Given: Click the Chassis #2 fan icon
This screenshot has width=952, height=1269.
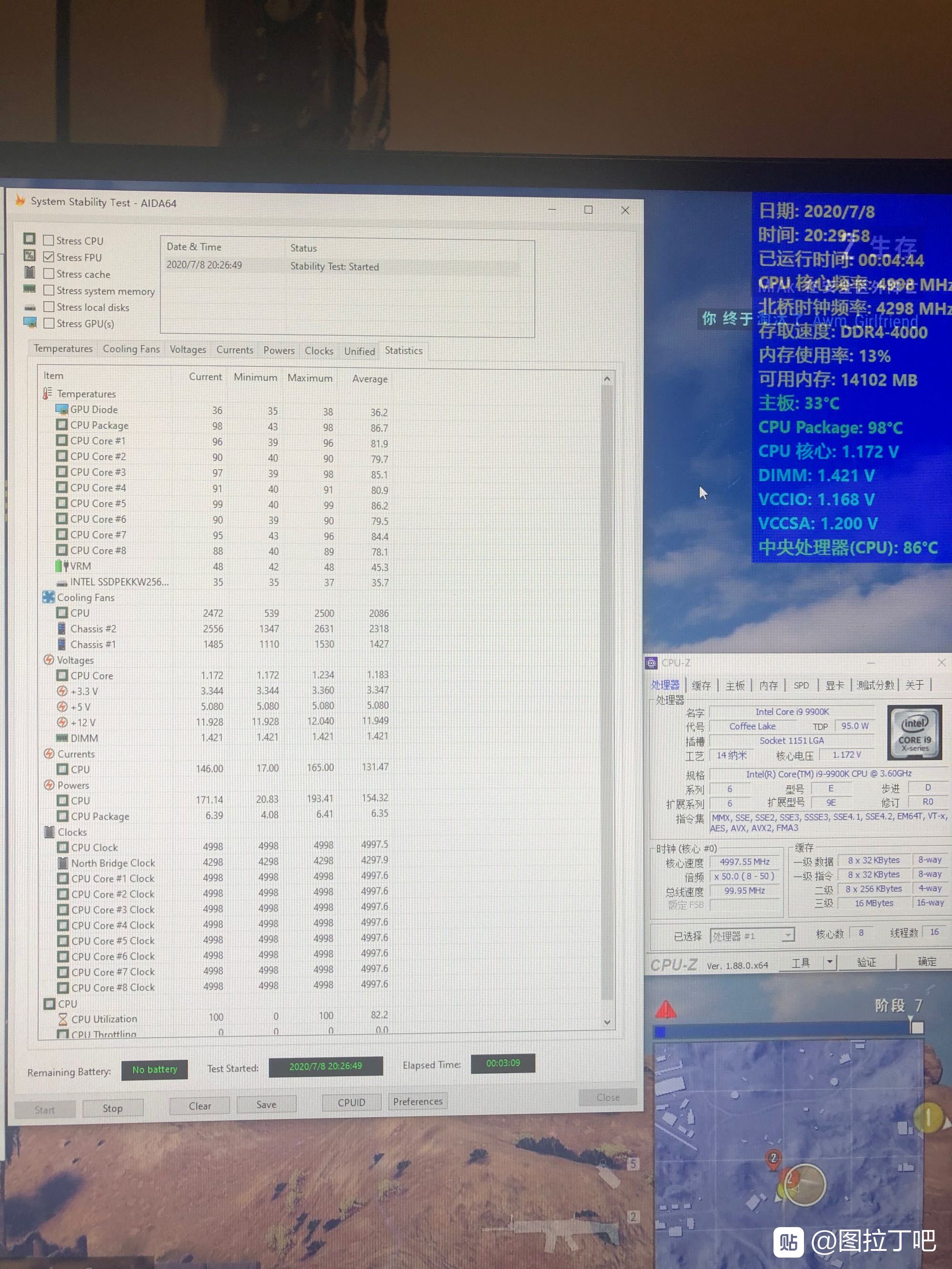Looking at the screenshot, I should click(x=61, y=629).
